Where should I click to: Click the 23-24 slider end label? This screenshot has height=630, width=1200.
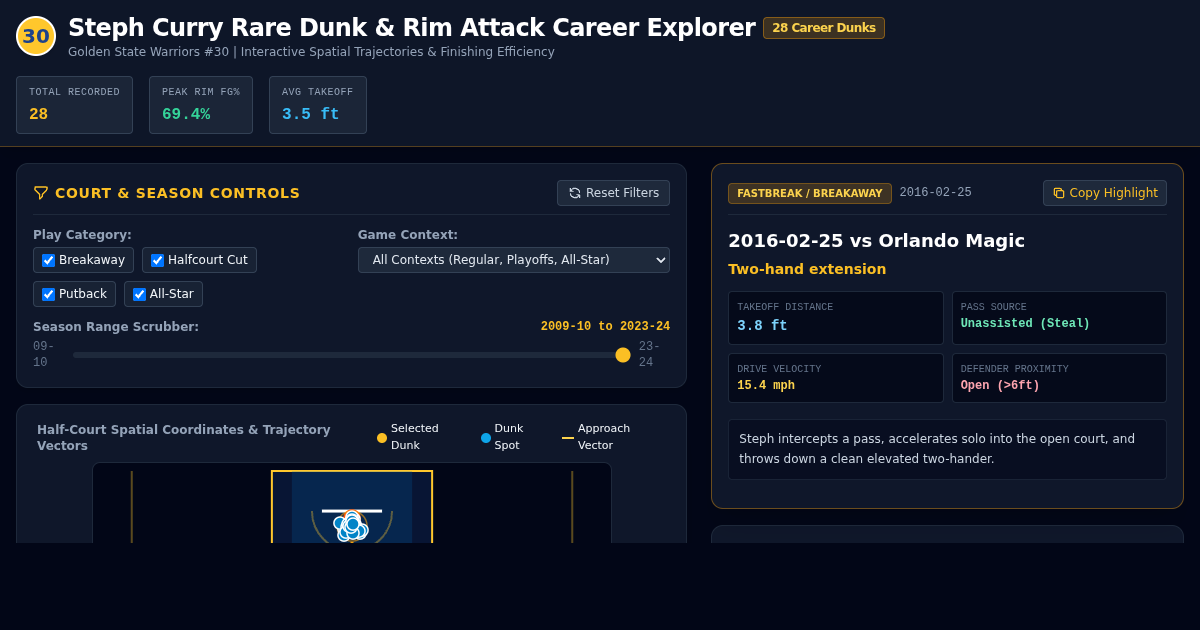(x=650, y=355)
